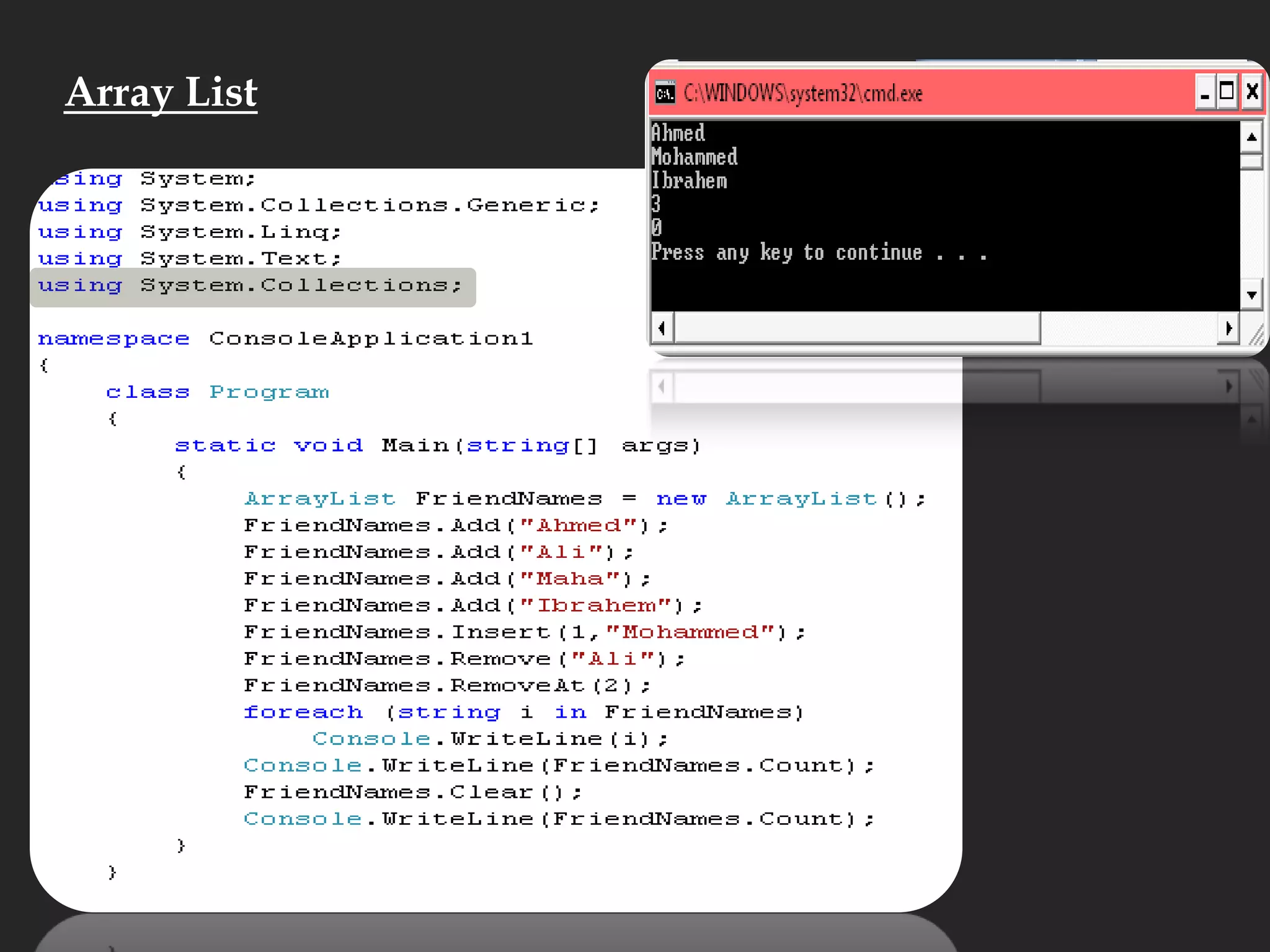Click the FriendNames.Add("Ibrahem") code line
Viewport: 1270px width, 952px height.
(x=473, y=606)
